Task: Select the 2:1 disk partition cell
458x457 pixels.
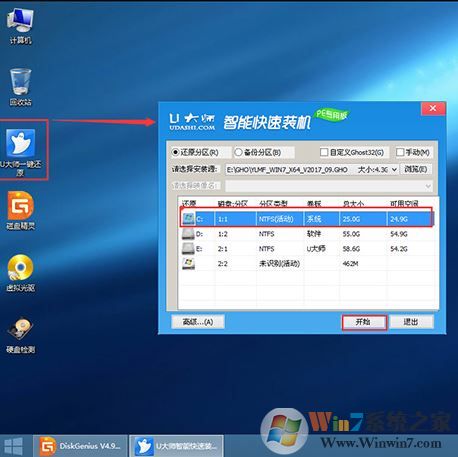Action: [223, 249]
